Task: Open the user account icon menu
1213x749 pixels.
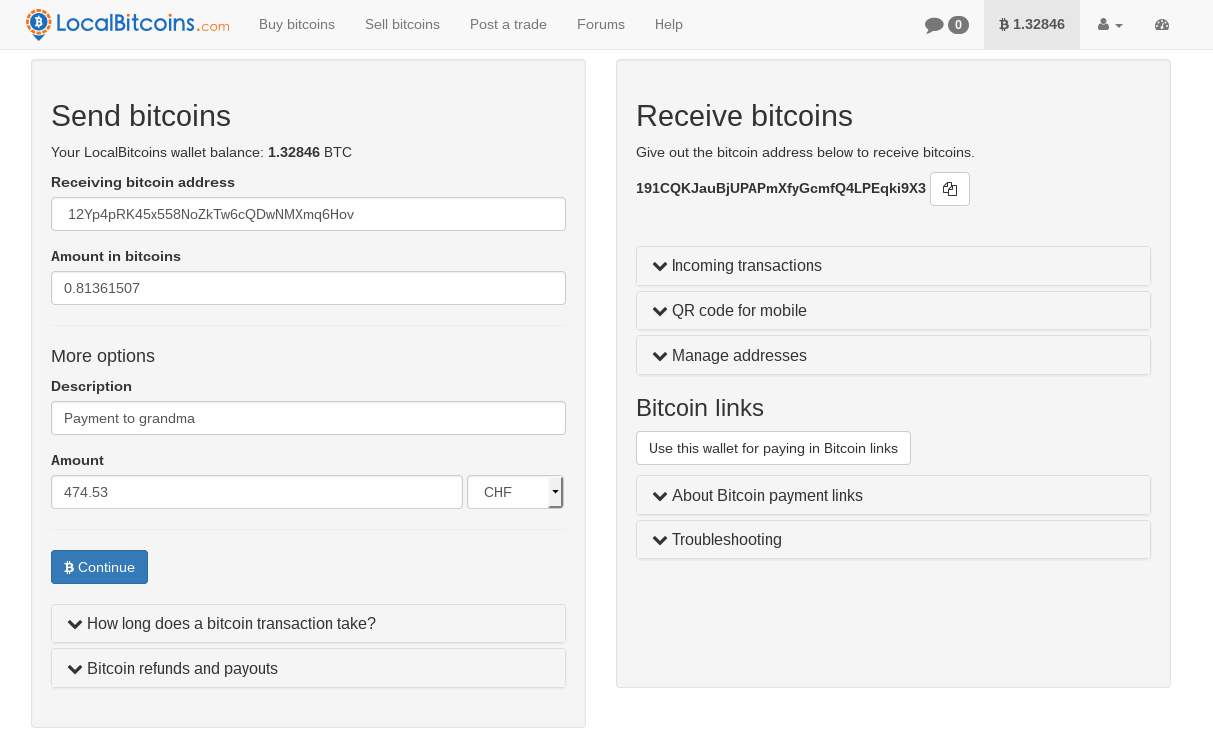Action: 1107,24
